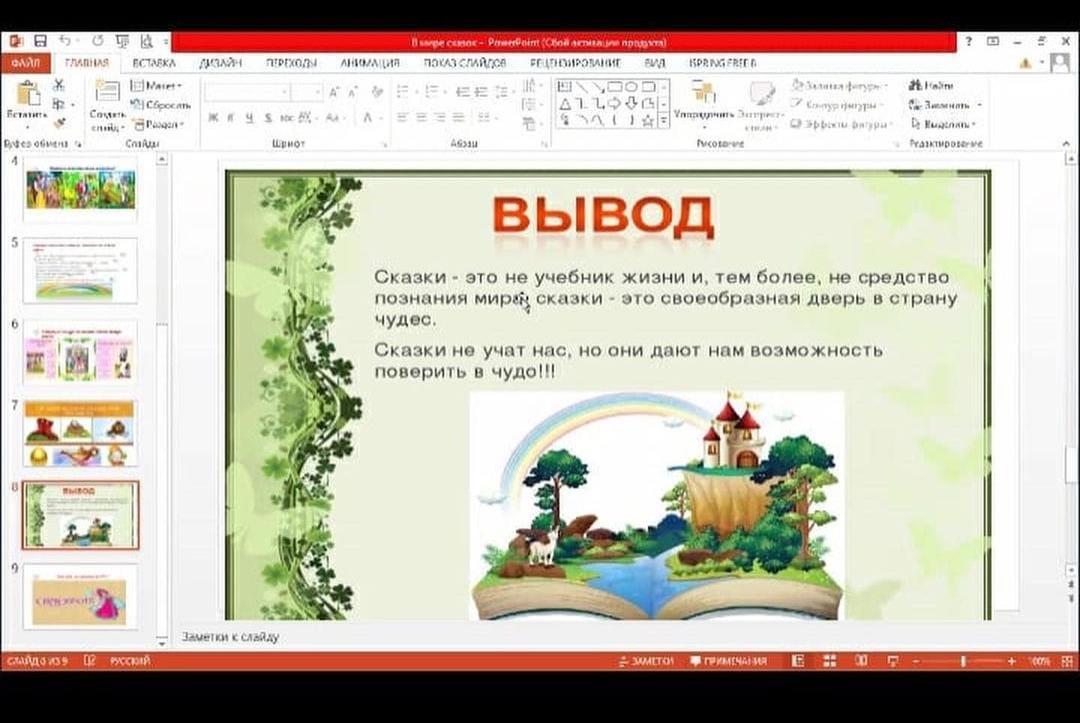Switch to Reading view icon in status bar

(x=860, y=661)
